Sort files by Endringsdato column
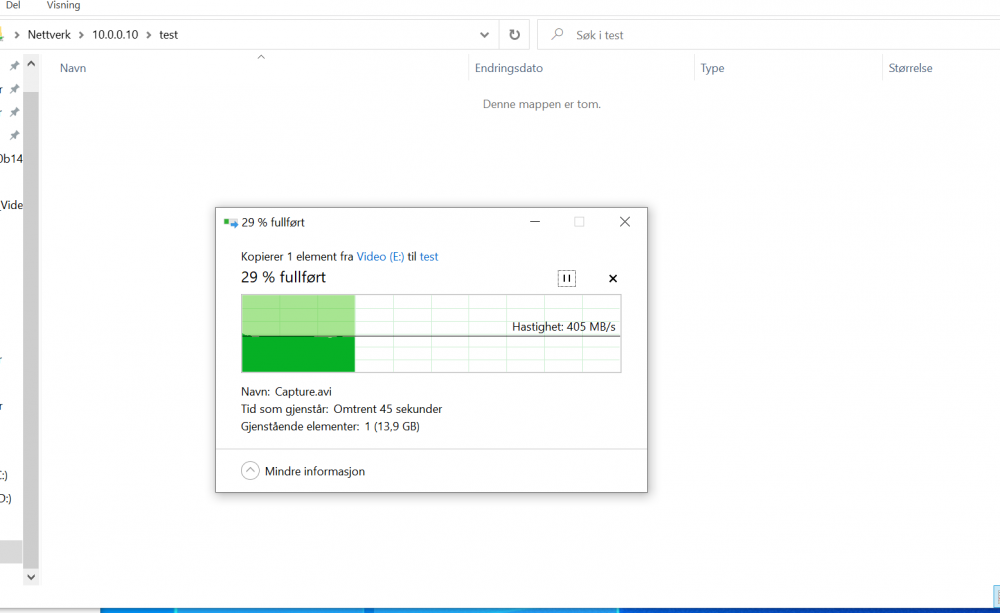The image size is (1000, 613). 508,68
